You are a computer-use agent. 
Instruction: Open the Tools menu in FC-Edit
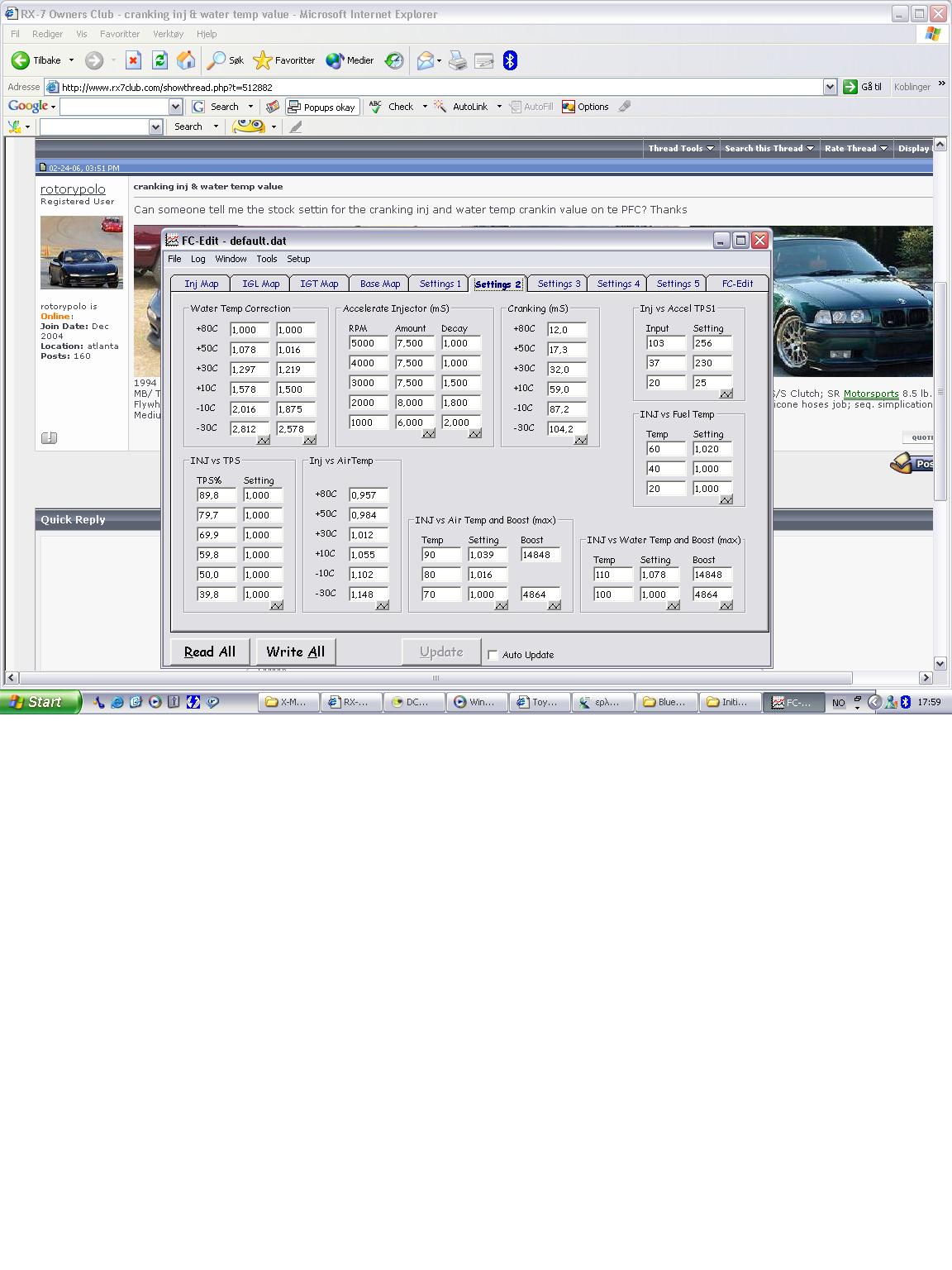[x=267, y=259]
